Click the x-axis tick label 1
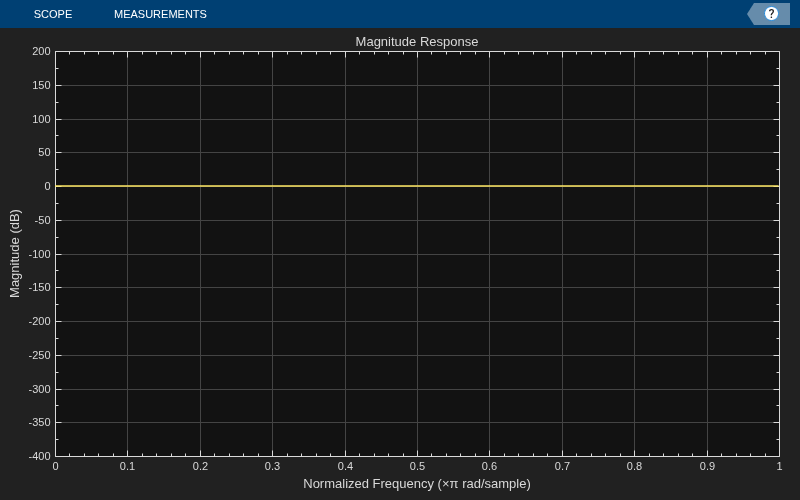This screenshot has width=800, height=500. pos(779,466)
